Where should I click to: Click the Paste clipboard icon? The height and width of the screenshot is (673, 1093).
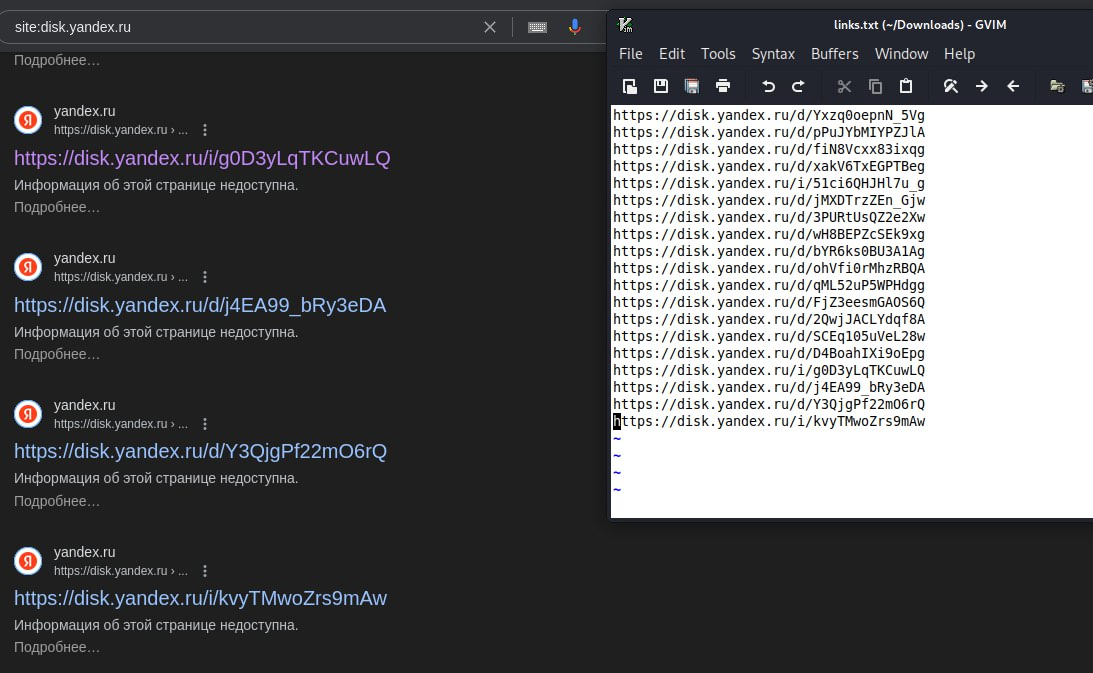point(905,86)
